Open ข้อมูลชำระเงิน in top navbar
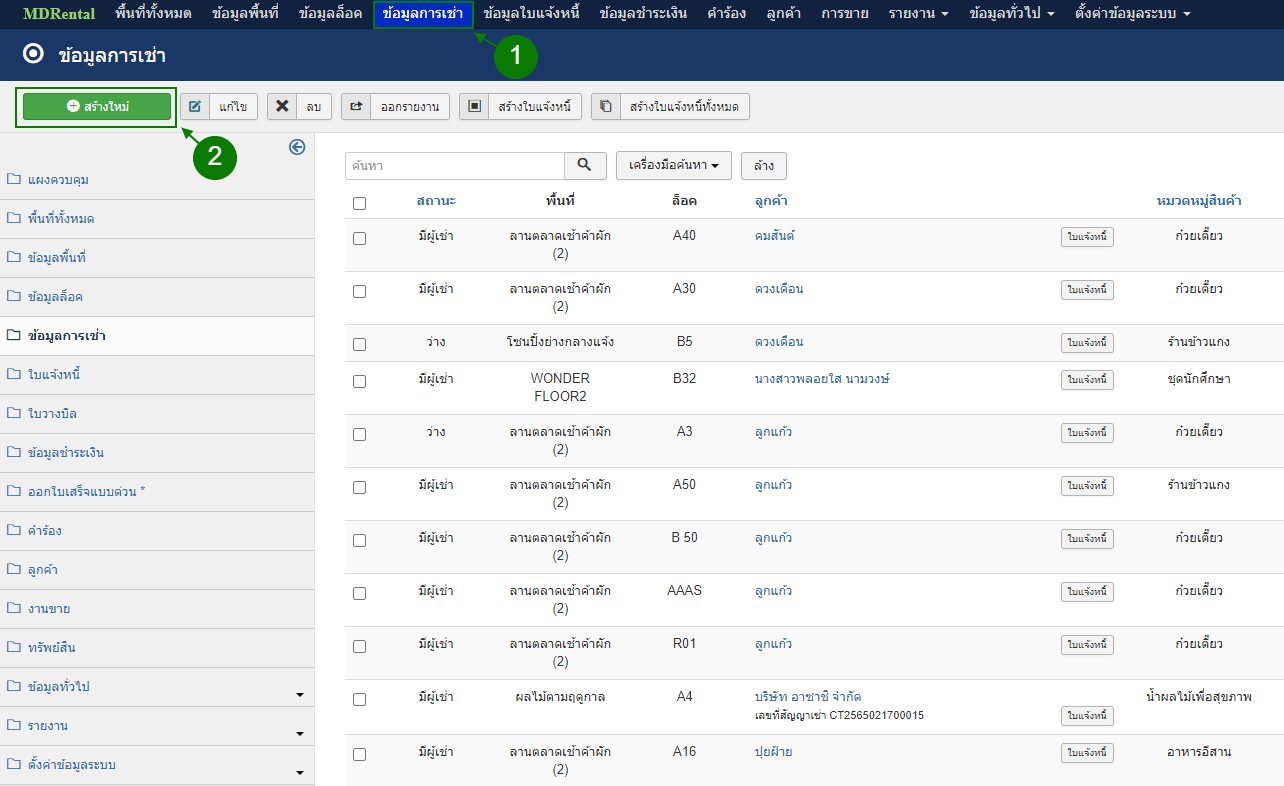1284x786 pixels. tap(643, 14)
